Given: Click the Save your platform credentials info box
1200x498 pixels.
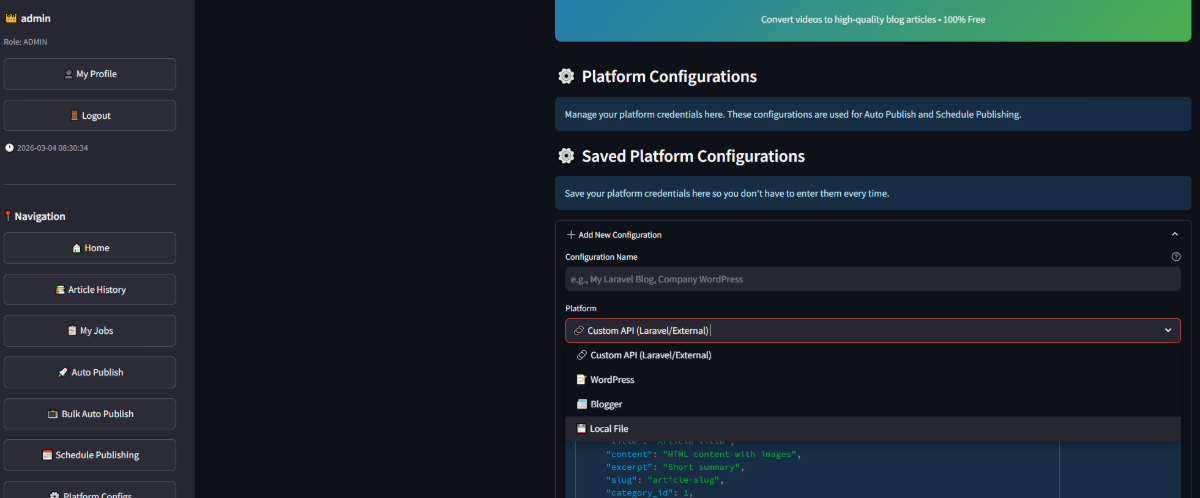Looking at the screenshot, I should pyautogui.click(x=873, y=193).
